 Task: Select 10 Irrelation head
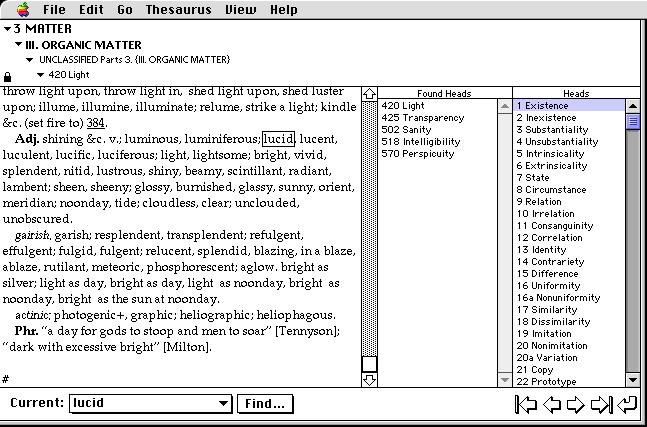(569, 213)
